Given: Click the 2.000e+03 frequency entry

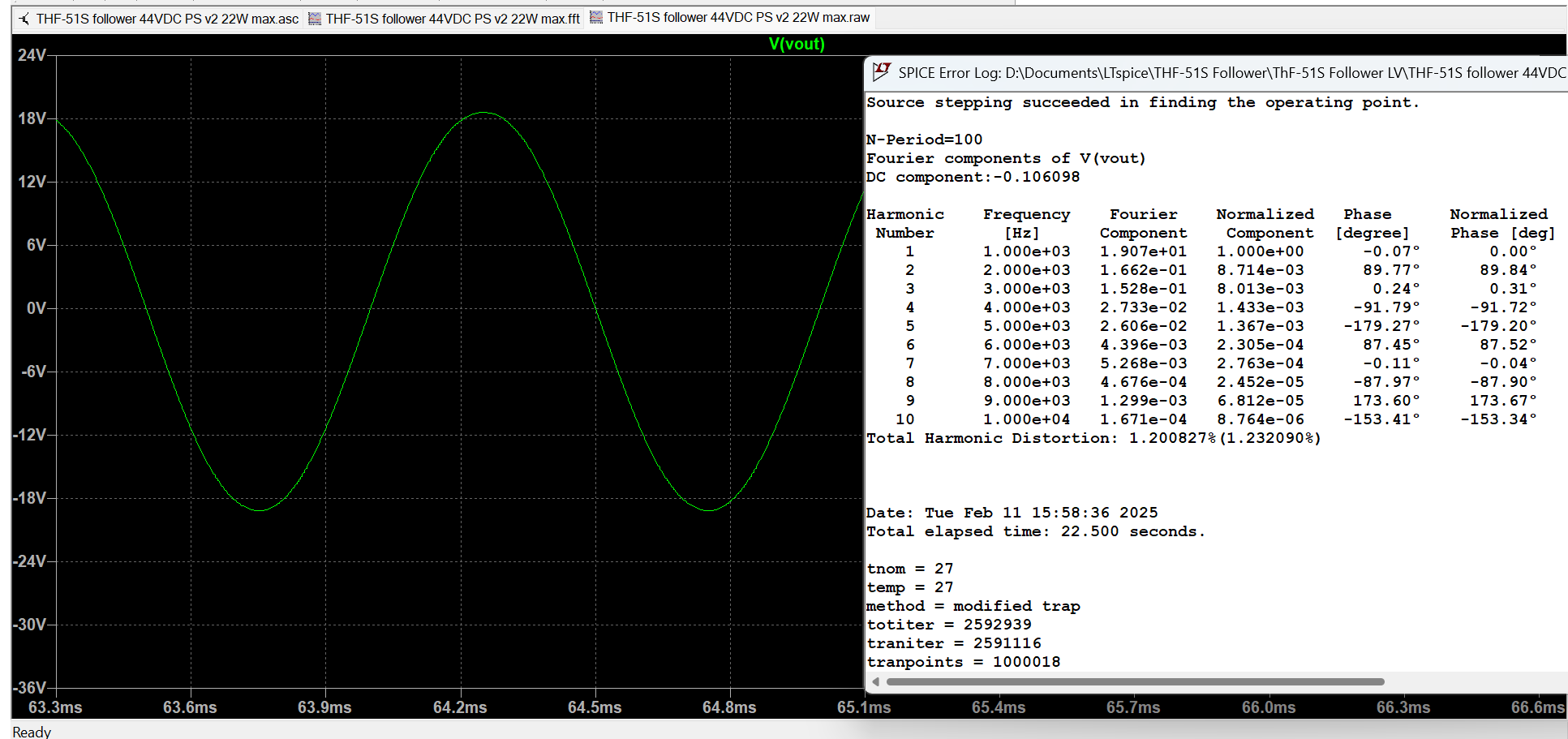Looking at the screenshot, I should coord(1026,270).
